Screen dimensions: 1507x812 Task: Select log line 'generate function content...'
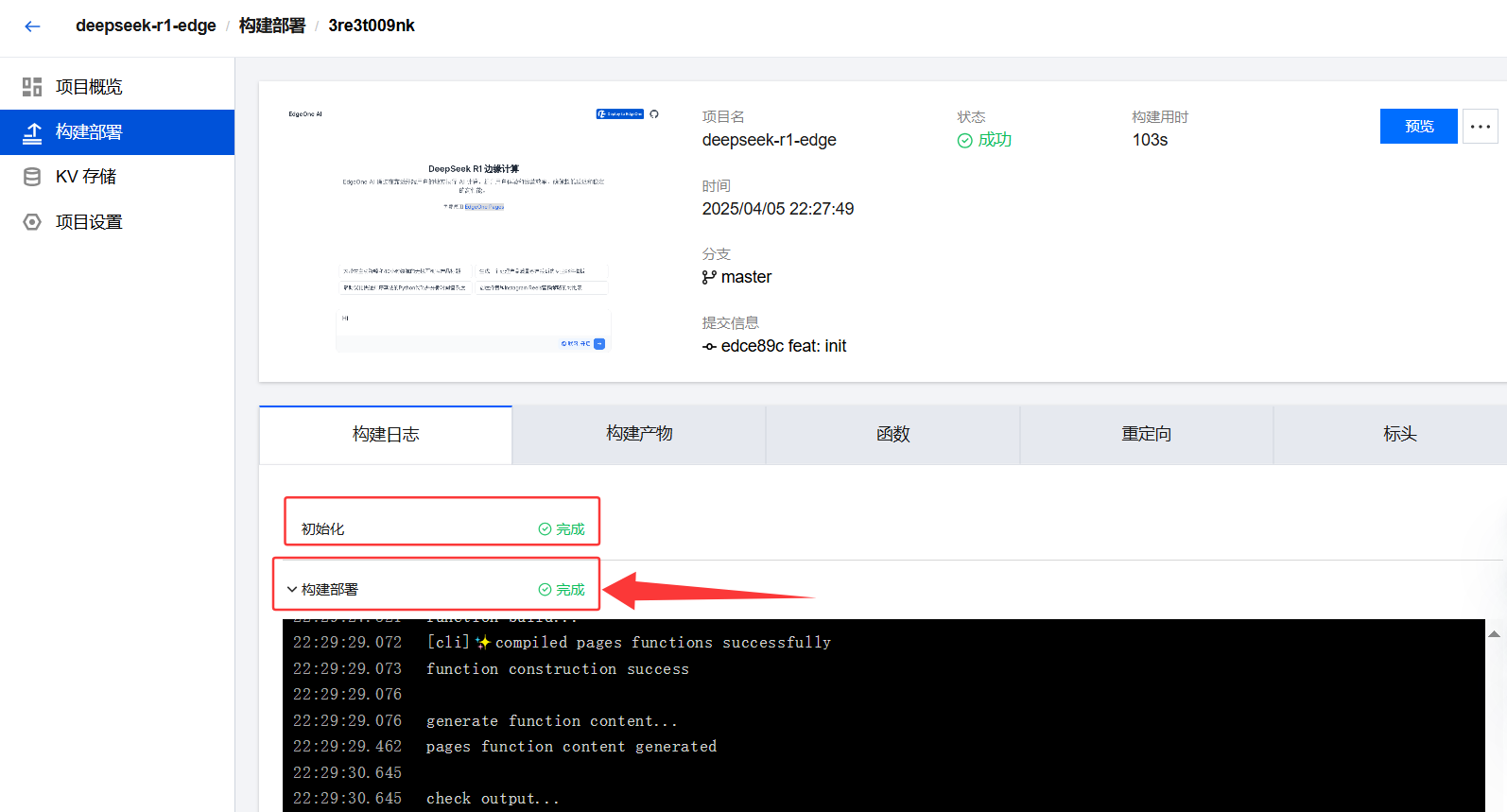[551, 721]
